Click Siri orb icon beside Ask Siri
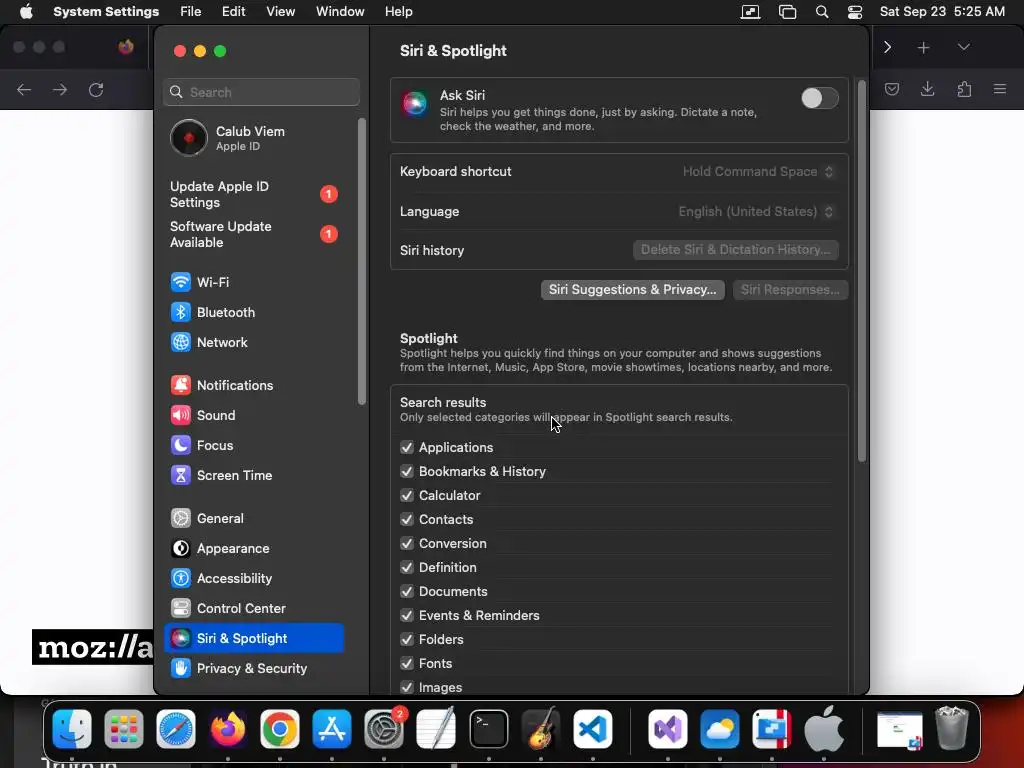 click(x=415, y=103)
